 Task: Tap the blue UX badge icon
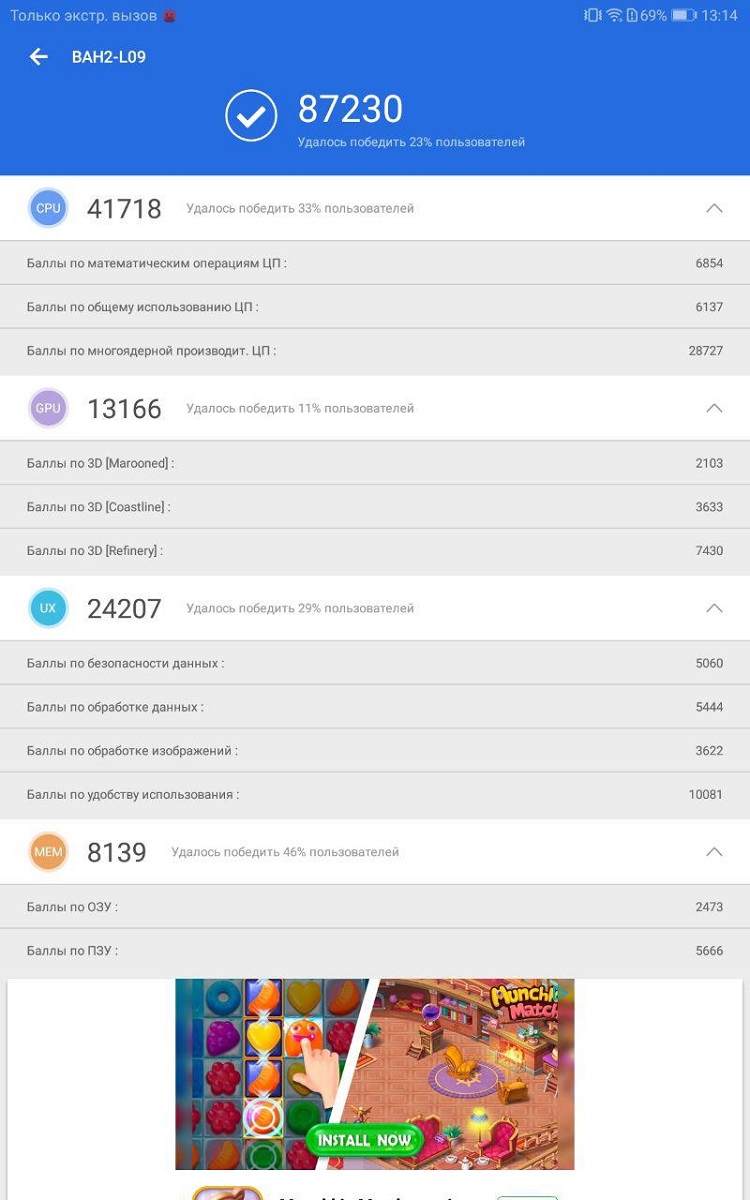click(48, 608)
